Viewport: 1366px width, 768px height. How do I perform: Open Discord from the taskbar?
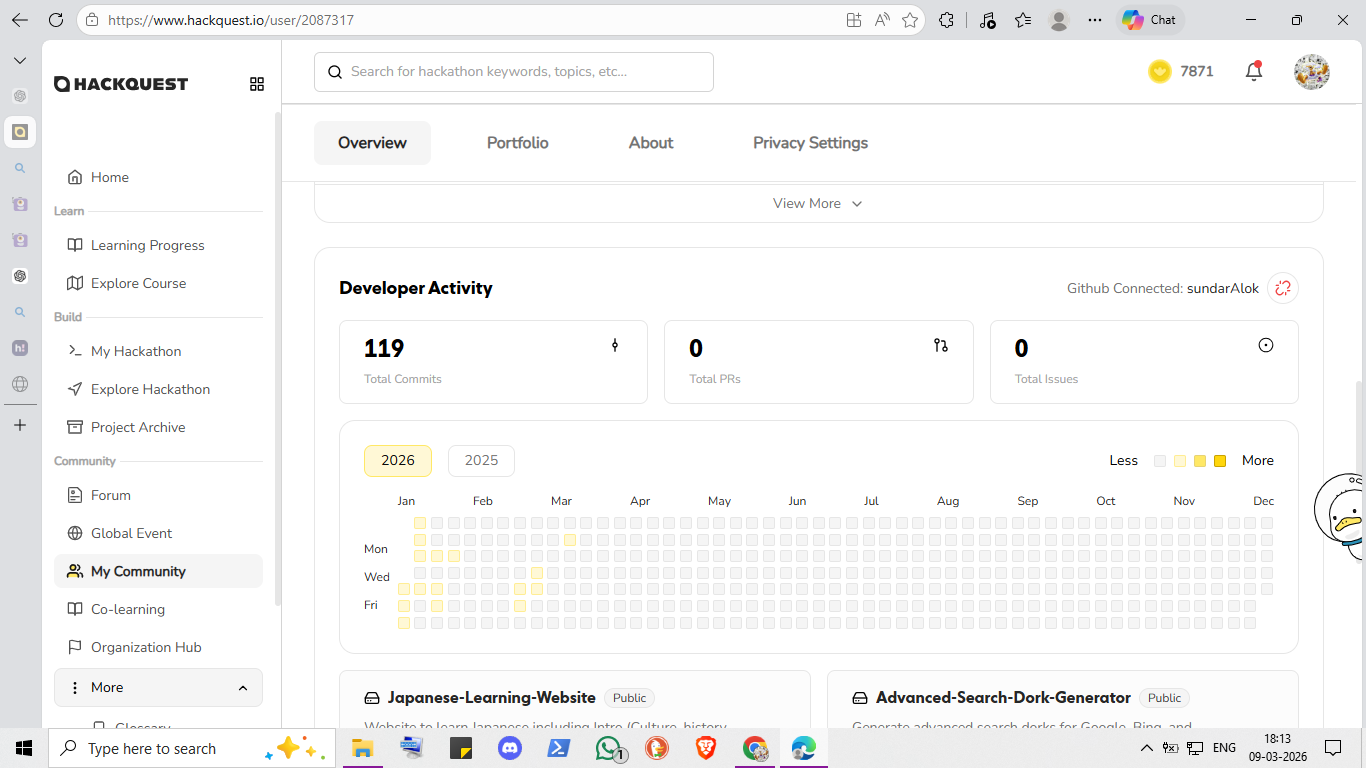coord(510,748)
